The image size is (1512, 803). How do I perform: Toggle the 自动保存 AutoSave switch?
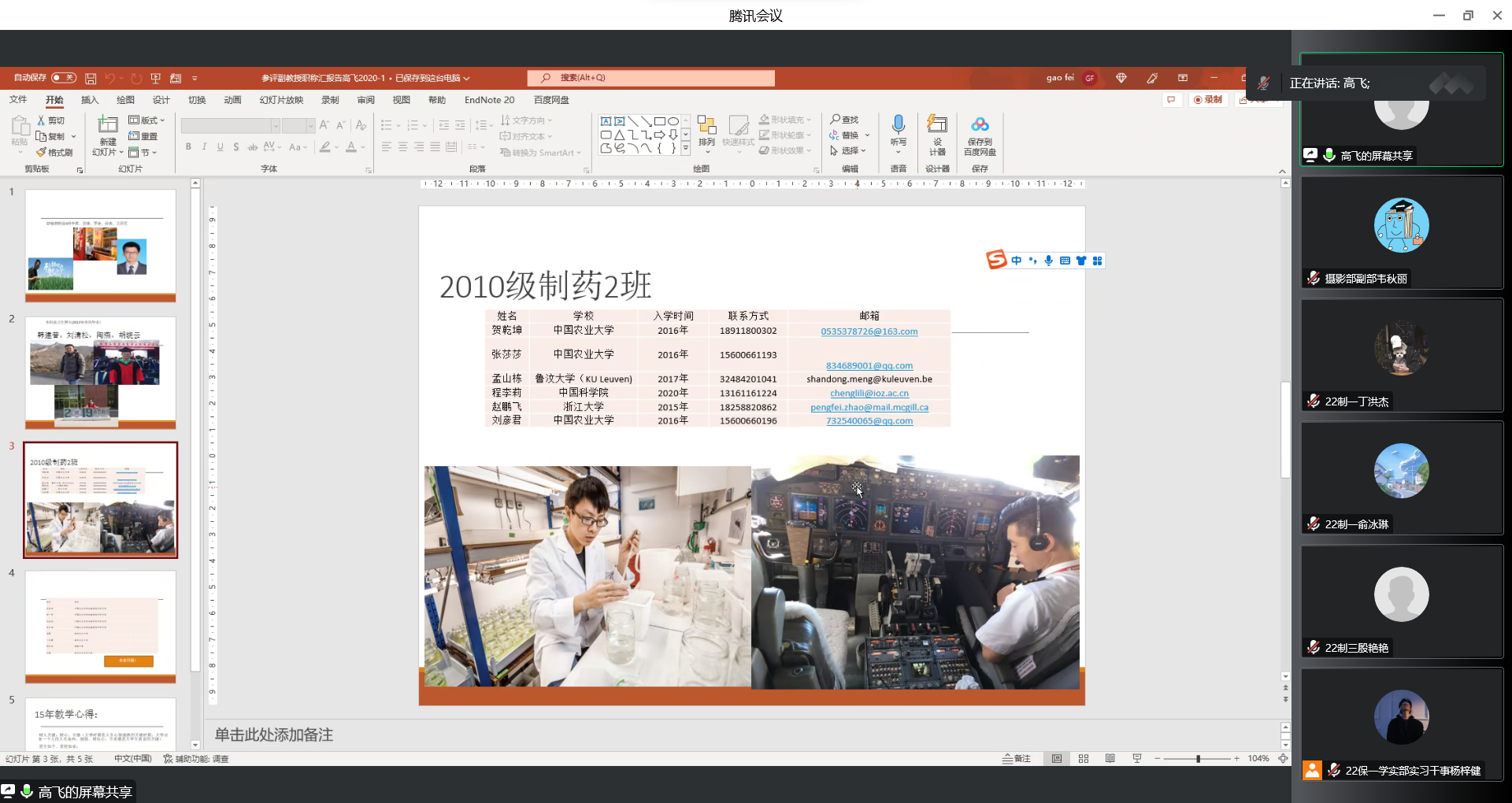tap(63, 78)
